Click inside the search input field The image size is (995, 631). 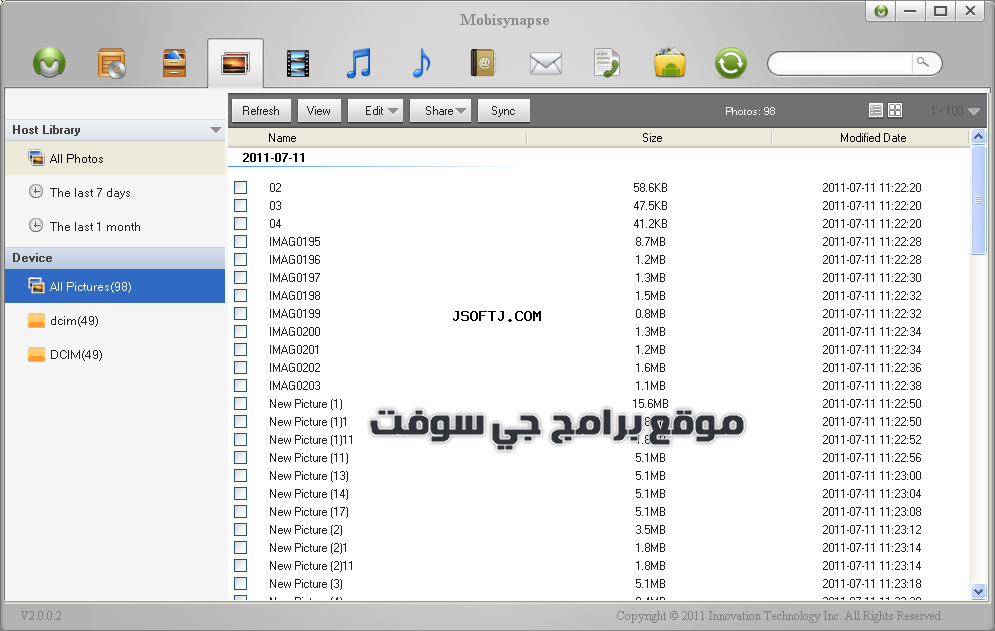click(844, 63)
